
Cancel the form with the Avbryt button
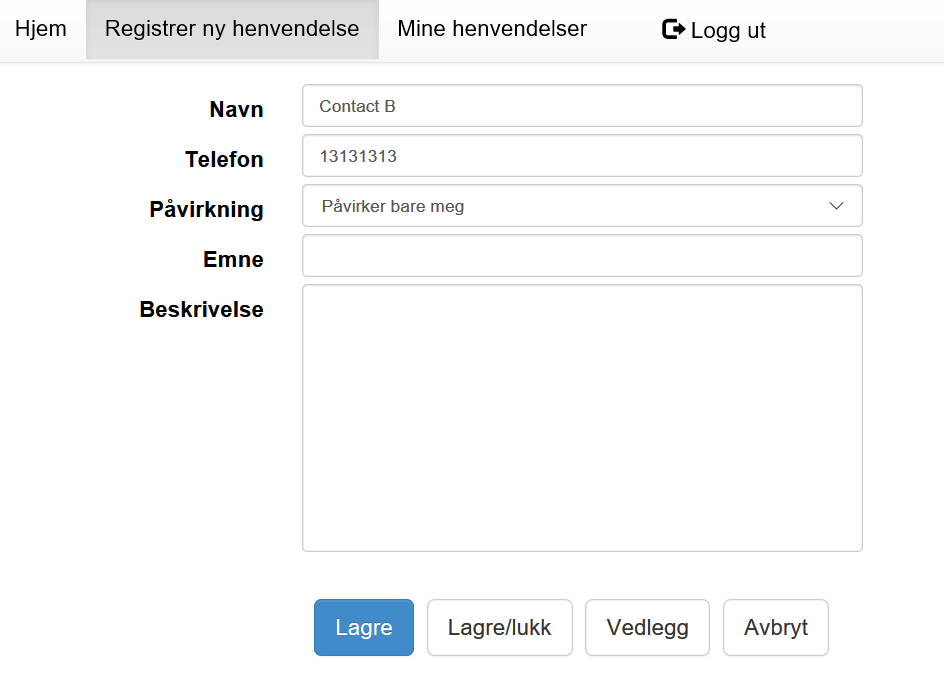[x=776, y=628]
